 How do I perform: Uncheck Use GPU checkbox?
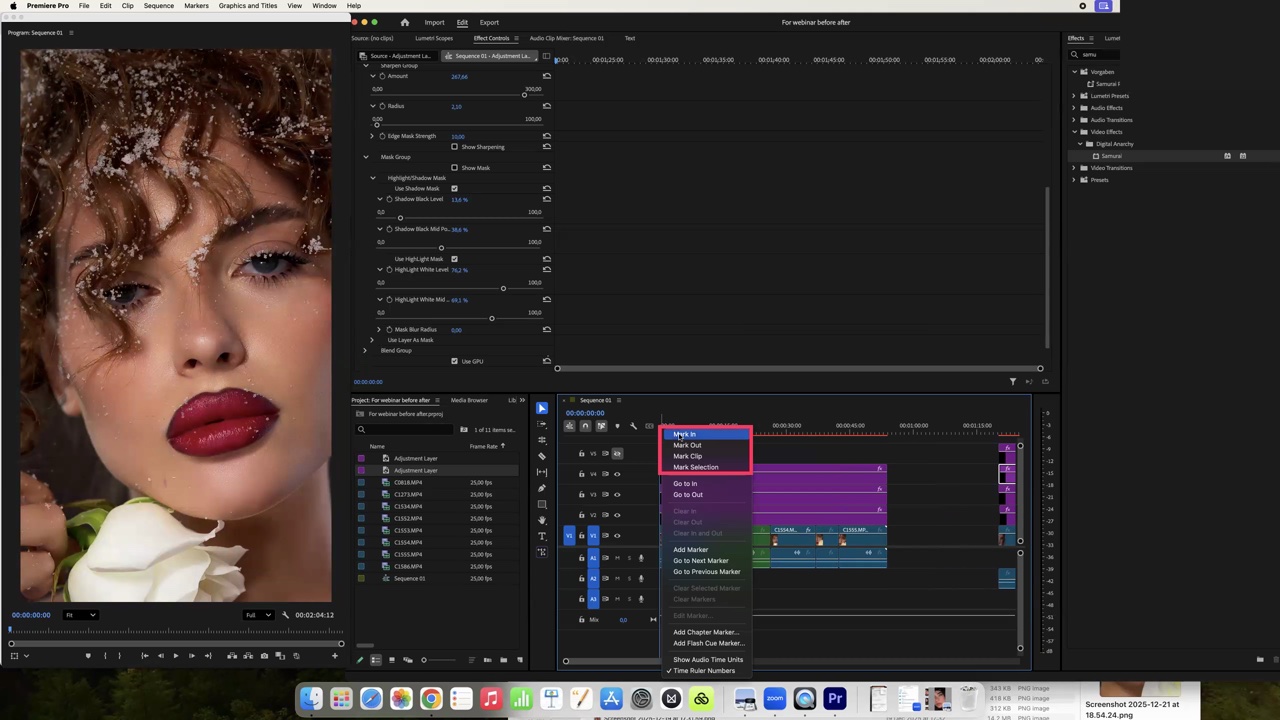pos(454,361)
